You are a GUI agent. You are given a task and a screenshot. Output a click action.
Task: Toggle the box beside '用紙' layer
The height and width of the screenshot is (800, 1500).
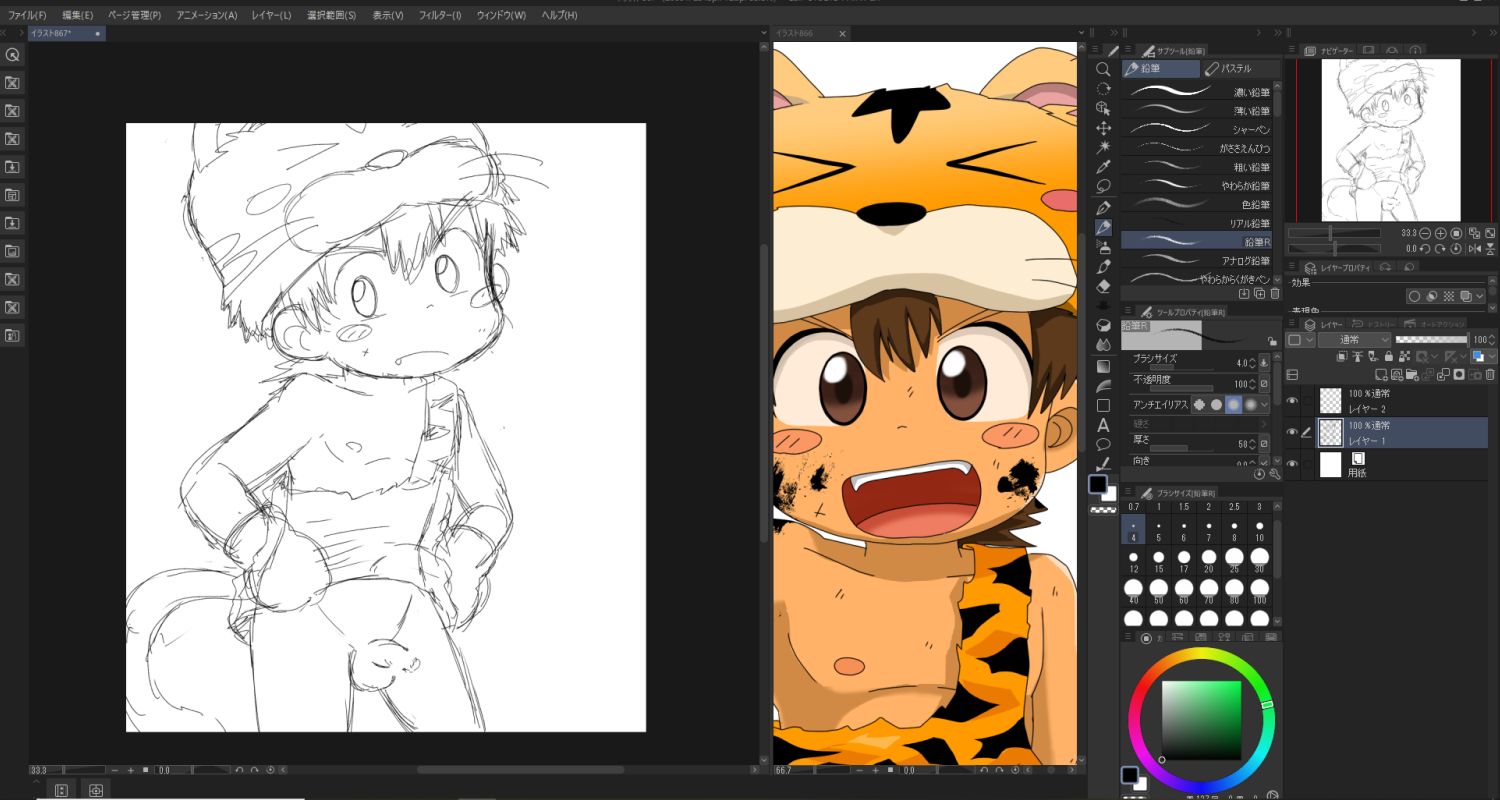pos(1307,464)
